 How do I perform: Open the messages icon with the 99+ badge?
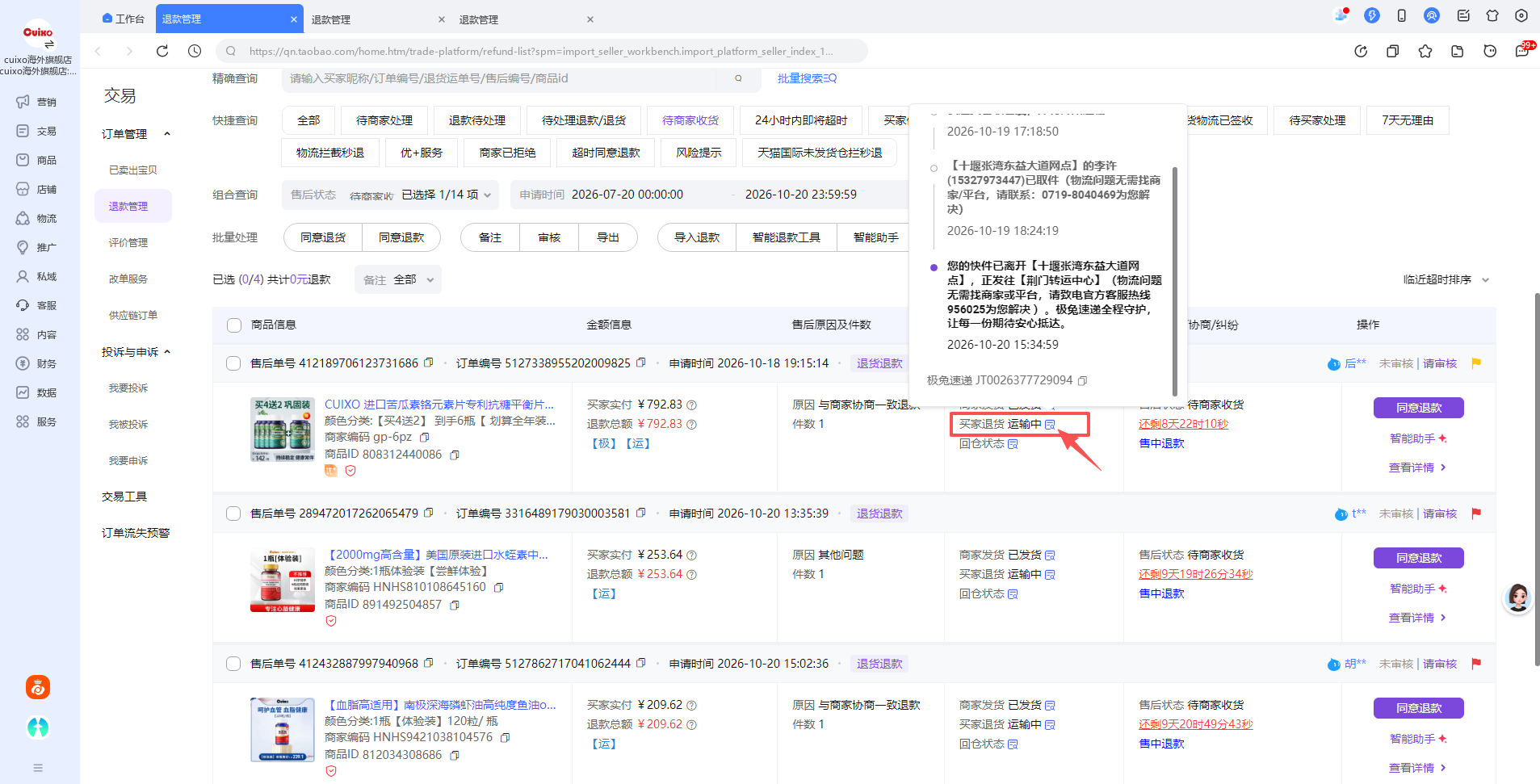click(x=1522, y=51)
